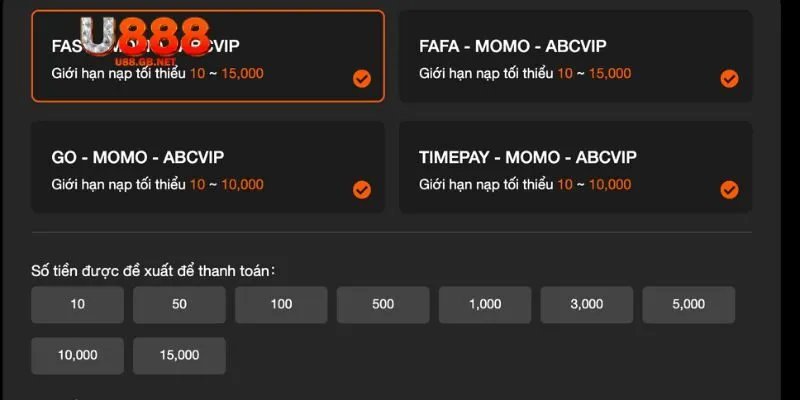Click checkmark icon on the highlighted first card
Image resolution: width=800 pixels, height=400 pixels.
click(x=362, y=79)
